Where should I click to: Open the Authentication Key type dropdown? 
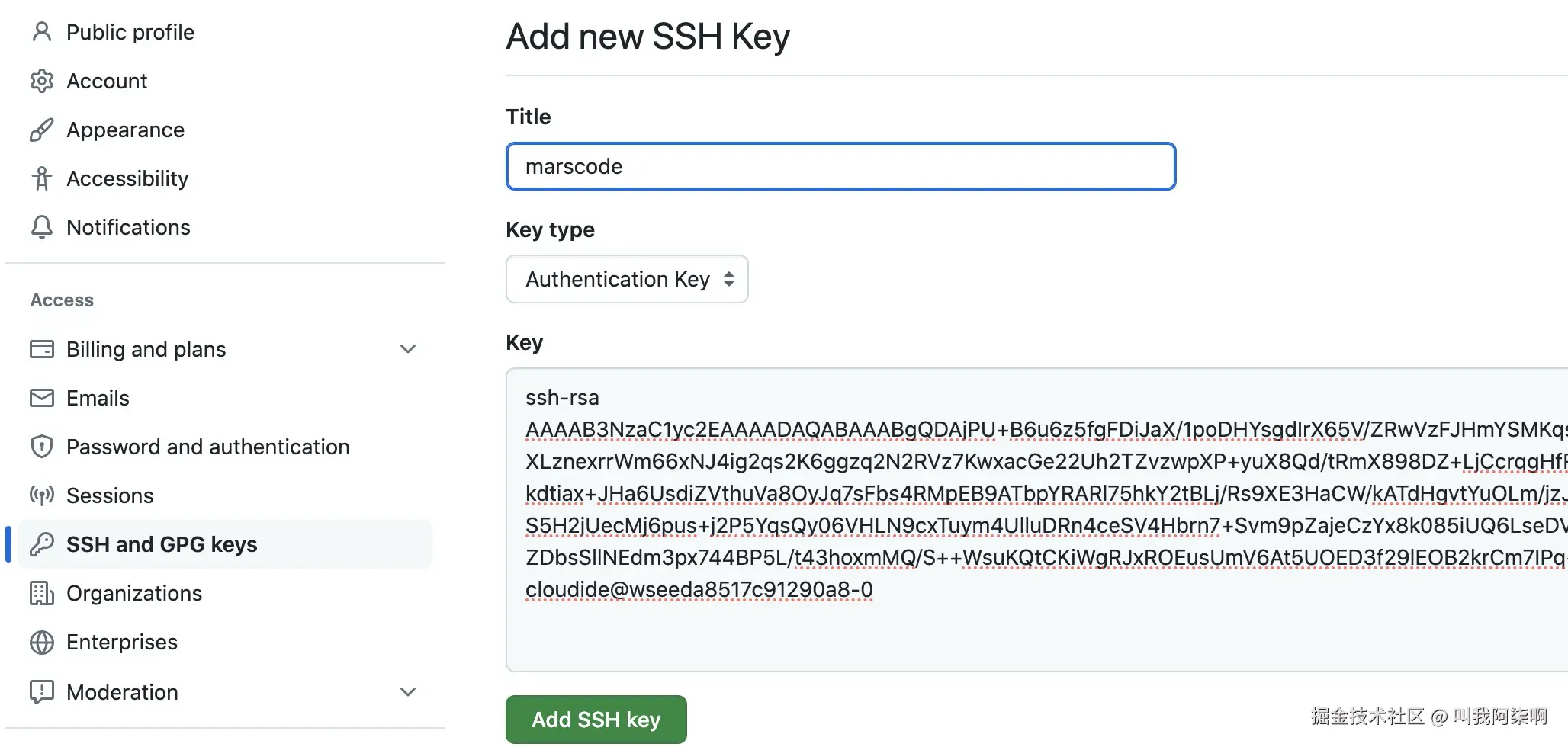click(x=627, y=279)
